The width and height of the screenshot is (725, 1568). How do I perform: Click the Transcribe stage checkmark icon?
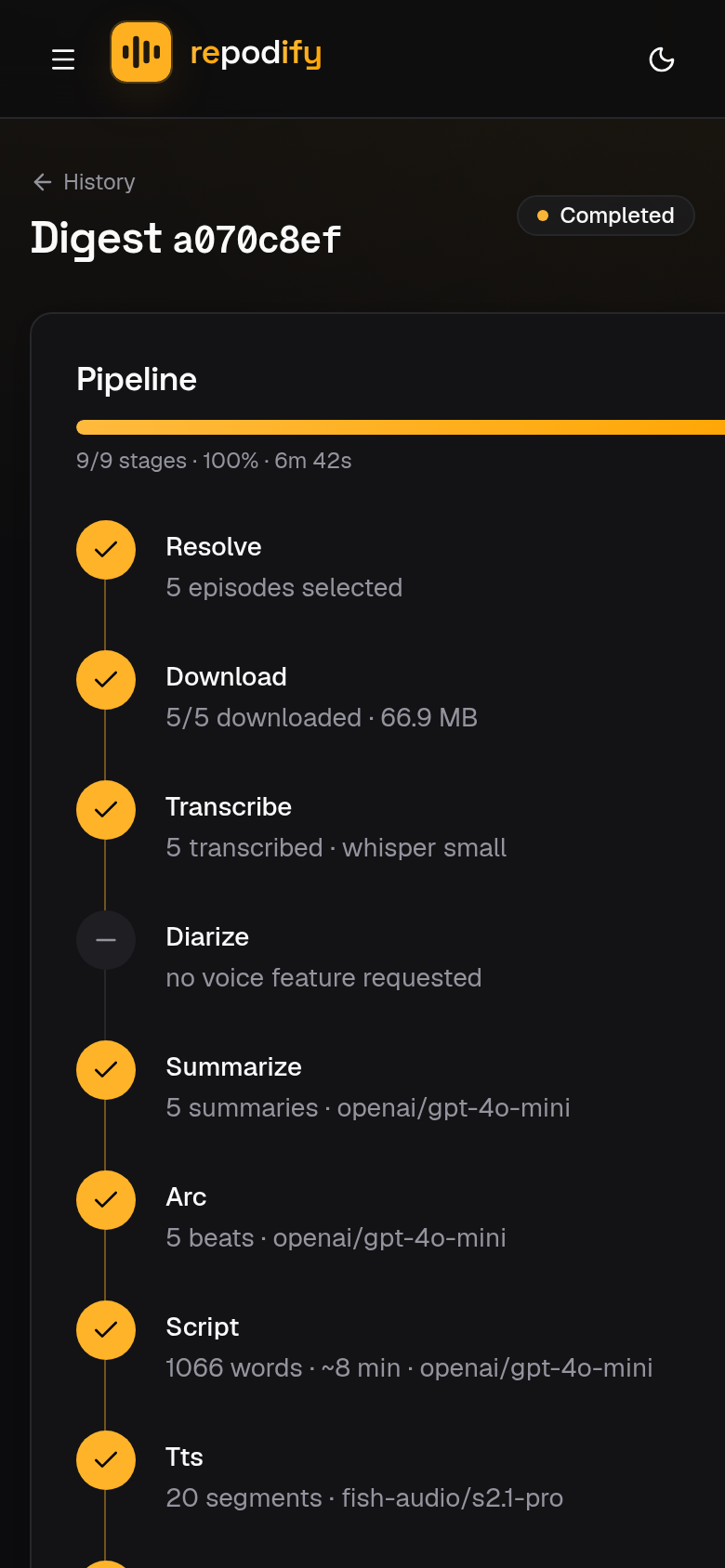point(106,810)
